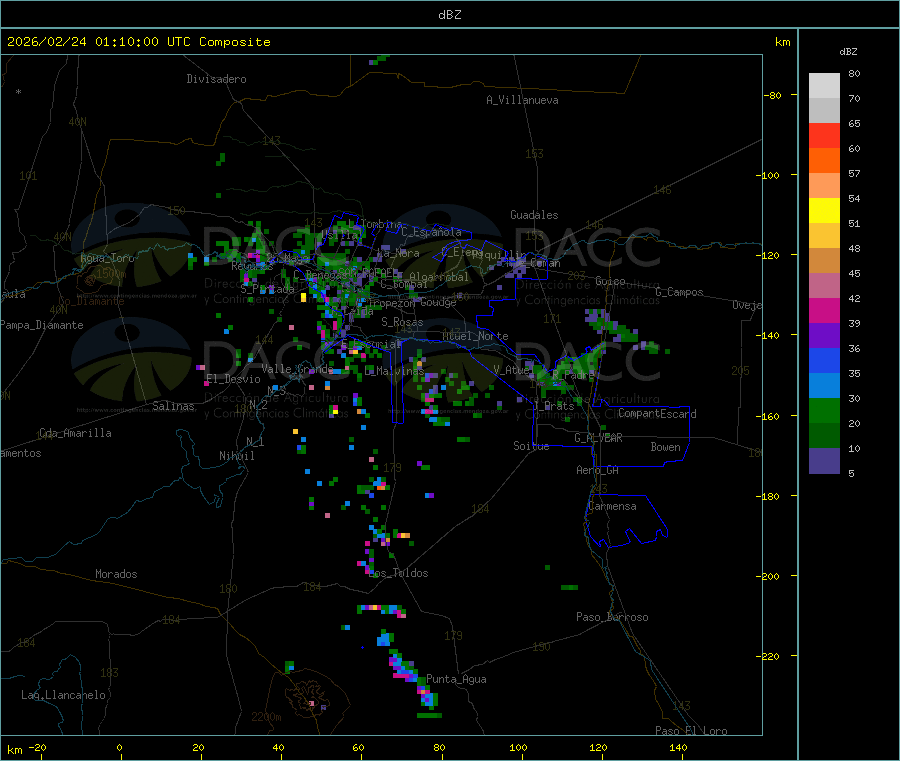Click the Cda_Amarilla label
This screenshot has height=761, width=900.
click(75, 433)
